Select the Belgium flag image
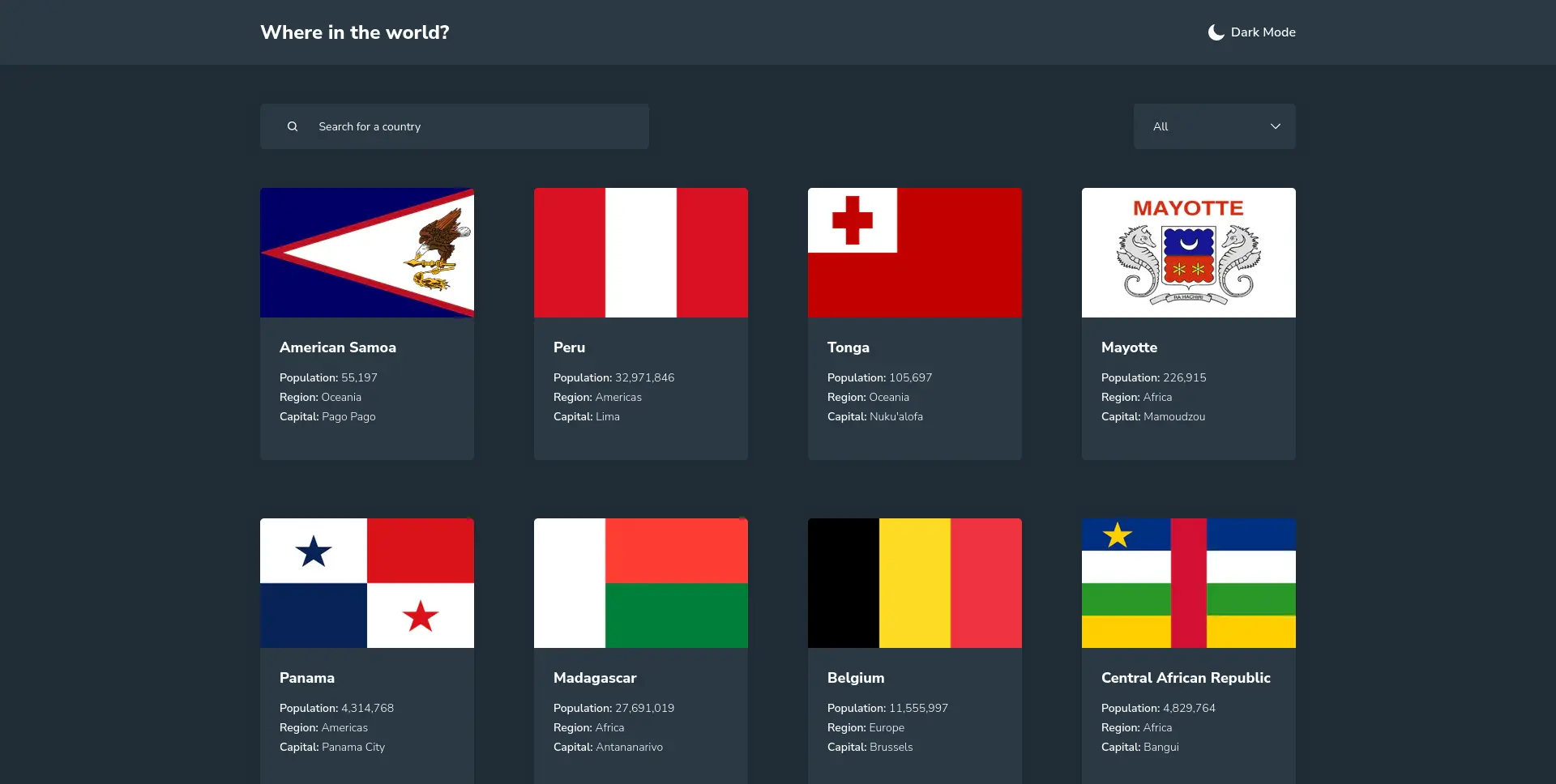 914,582
